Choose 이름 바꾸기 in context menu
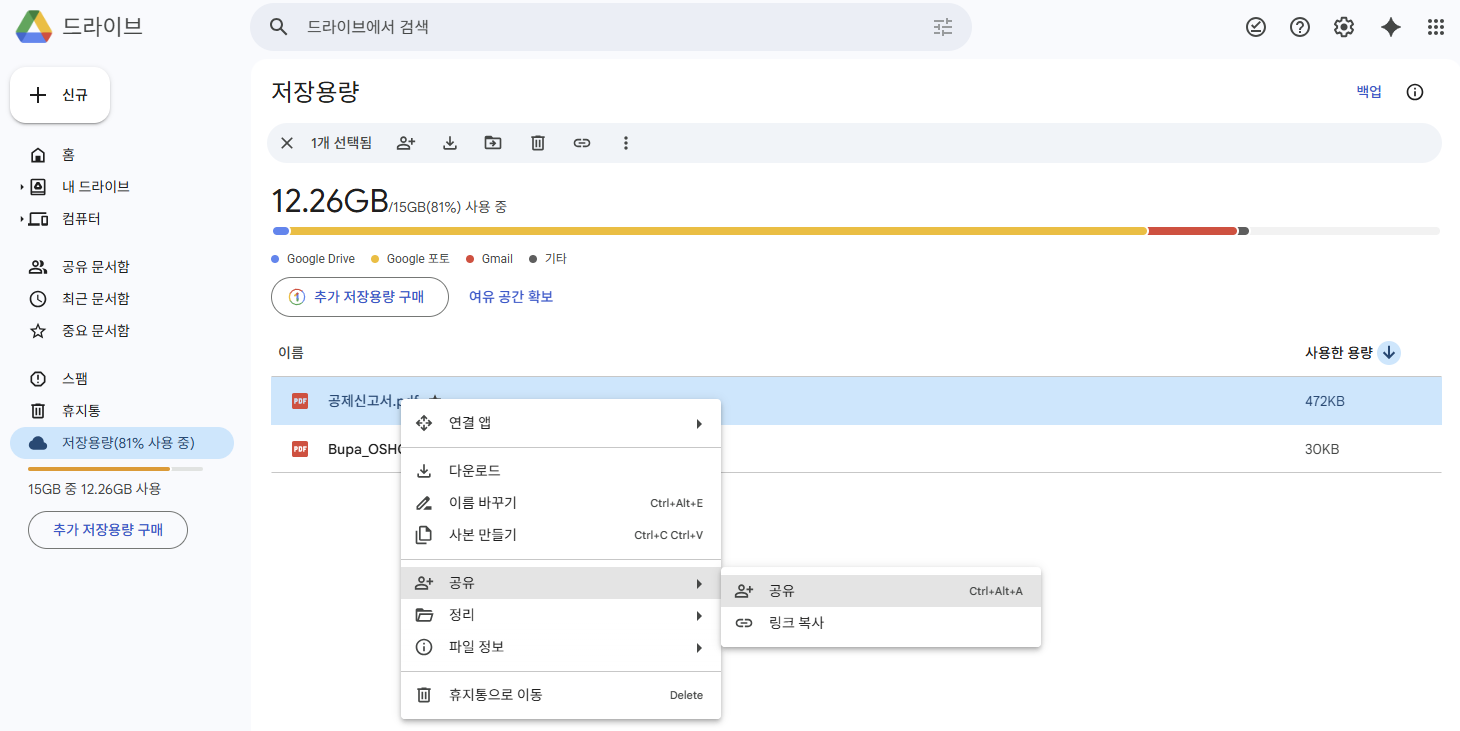The height and width of the screenshot is (731, 1460). pos(561,503)
